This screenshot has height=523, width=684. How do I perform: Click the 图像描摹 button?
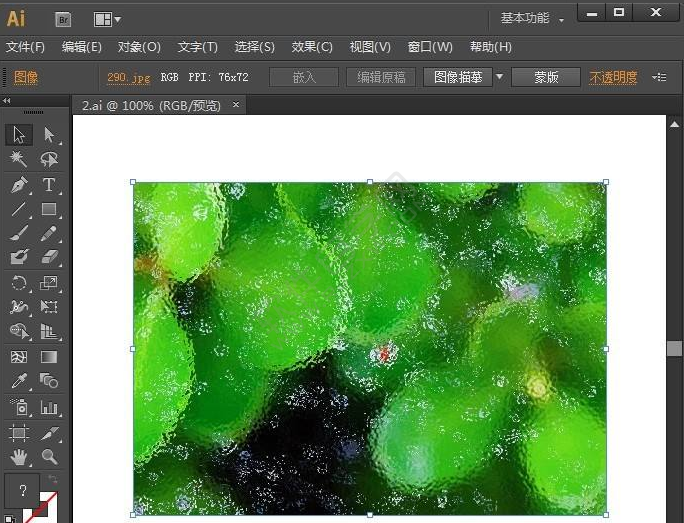(x=458, y=77)
